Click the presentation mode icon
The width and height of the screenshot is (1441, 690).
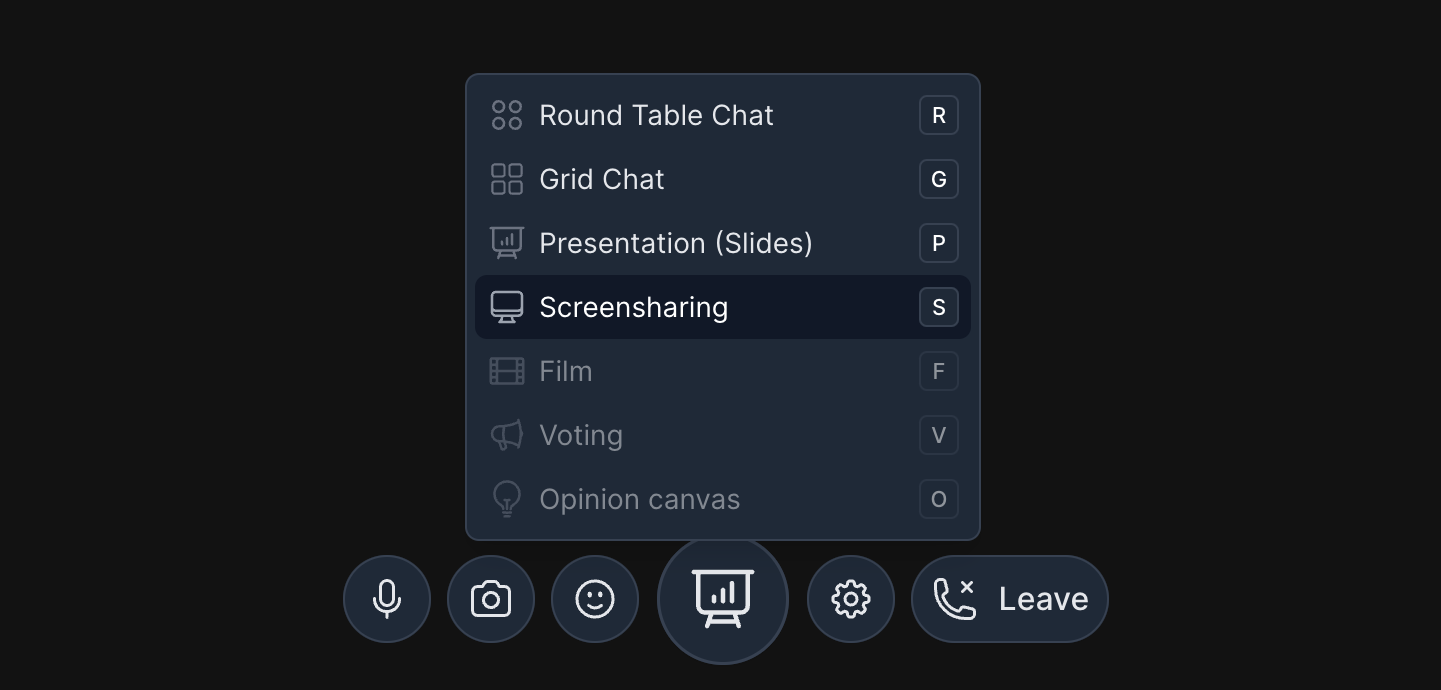(x=722, y=598)
